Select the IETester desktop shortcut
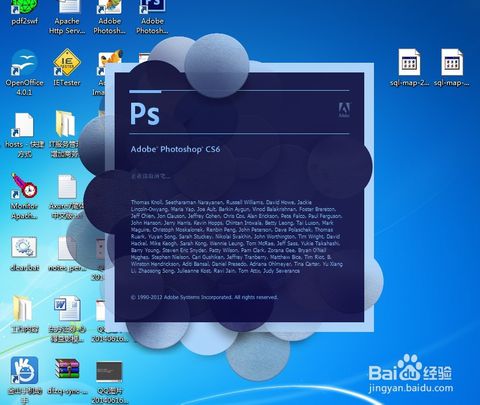The height and width of the screenshot is (405, 480). (67, 67)
